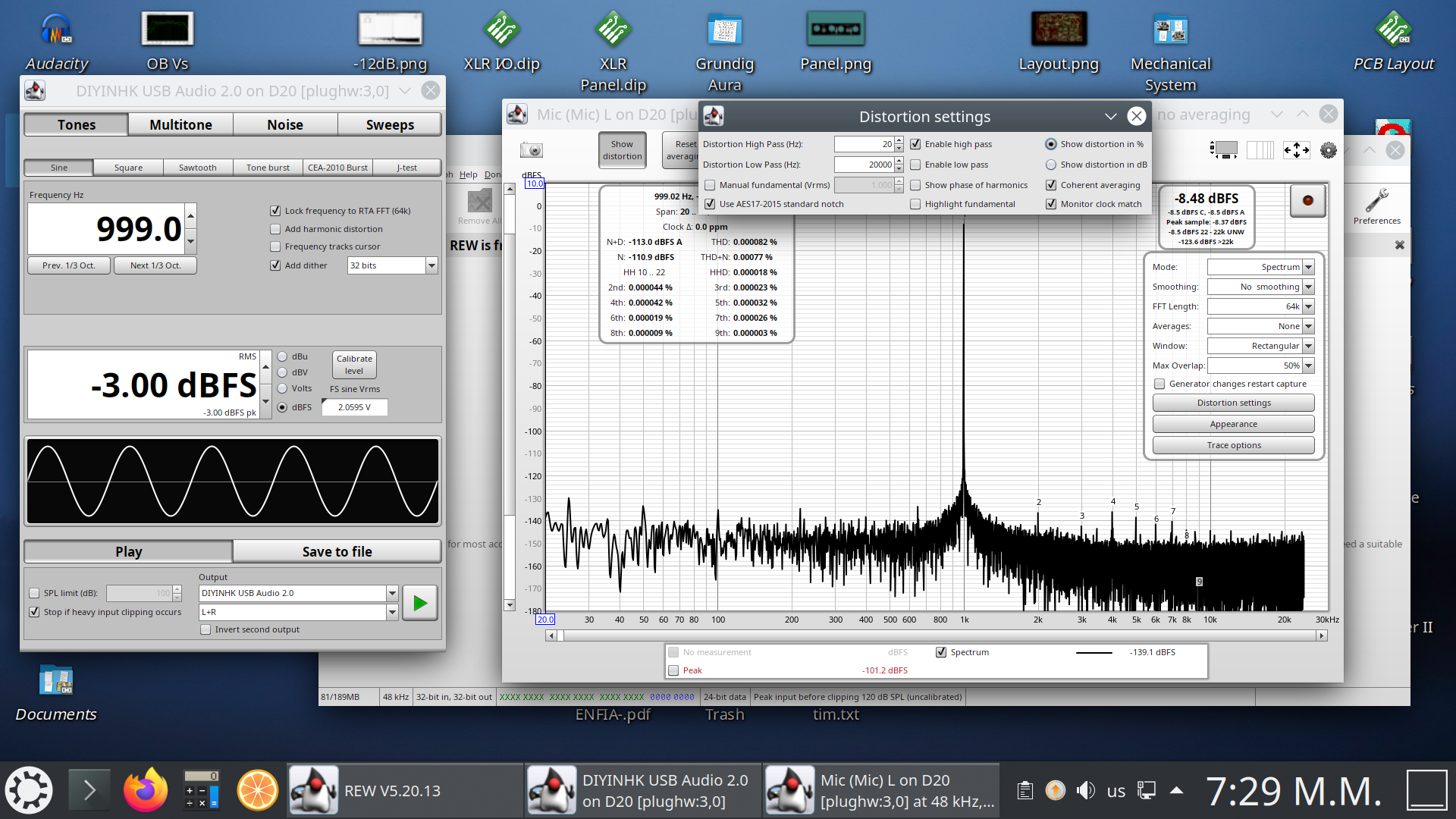Click Prev. 1/3 Oct. button
The image size is (1456, 819).
coord(69,265)
